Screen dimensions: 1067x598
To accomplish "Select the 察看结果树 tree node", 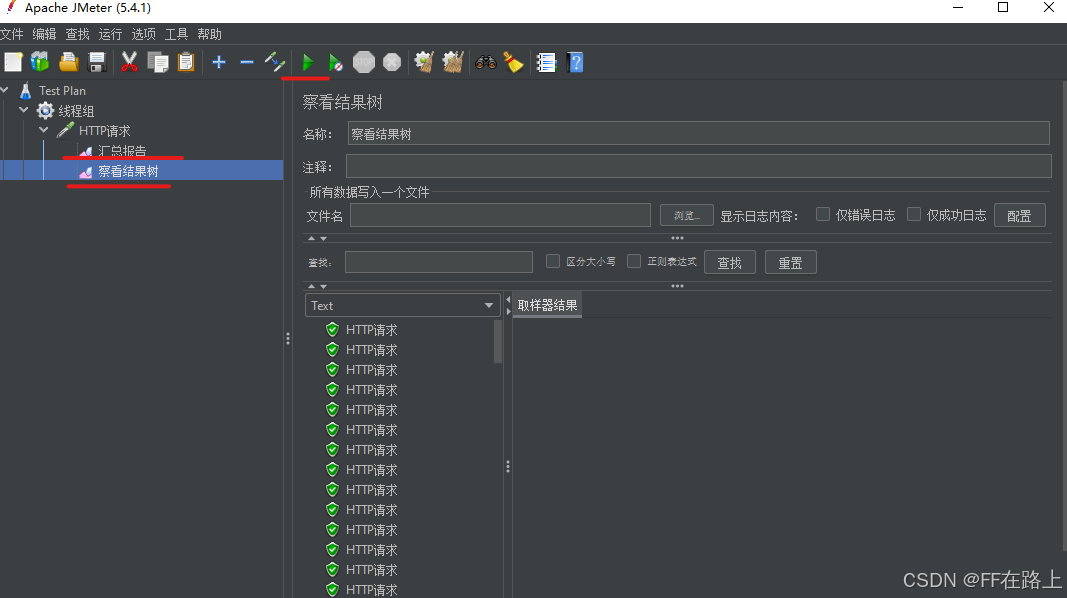I will (x=128, y=171).
